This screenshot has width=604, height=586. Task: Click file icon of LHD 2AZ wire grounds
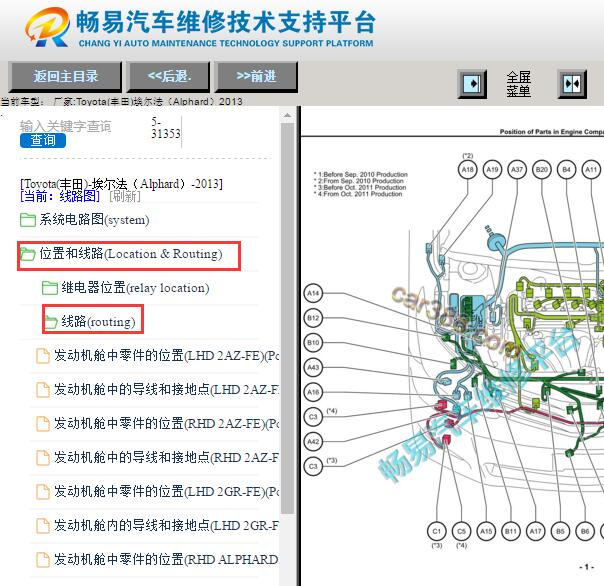click(43, 390)
